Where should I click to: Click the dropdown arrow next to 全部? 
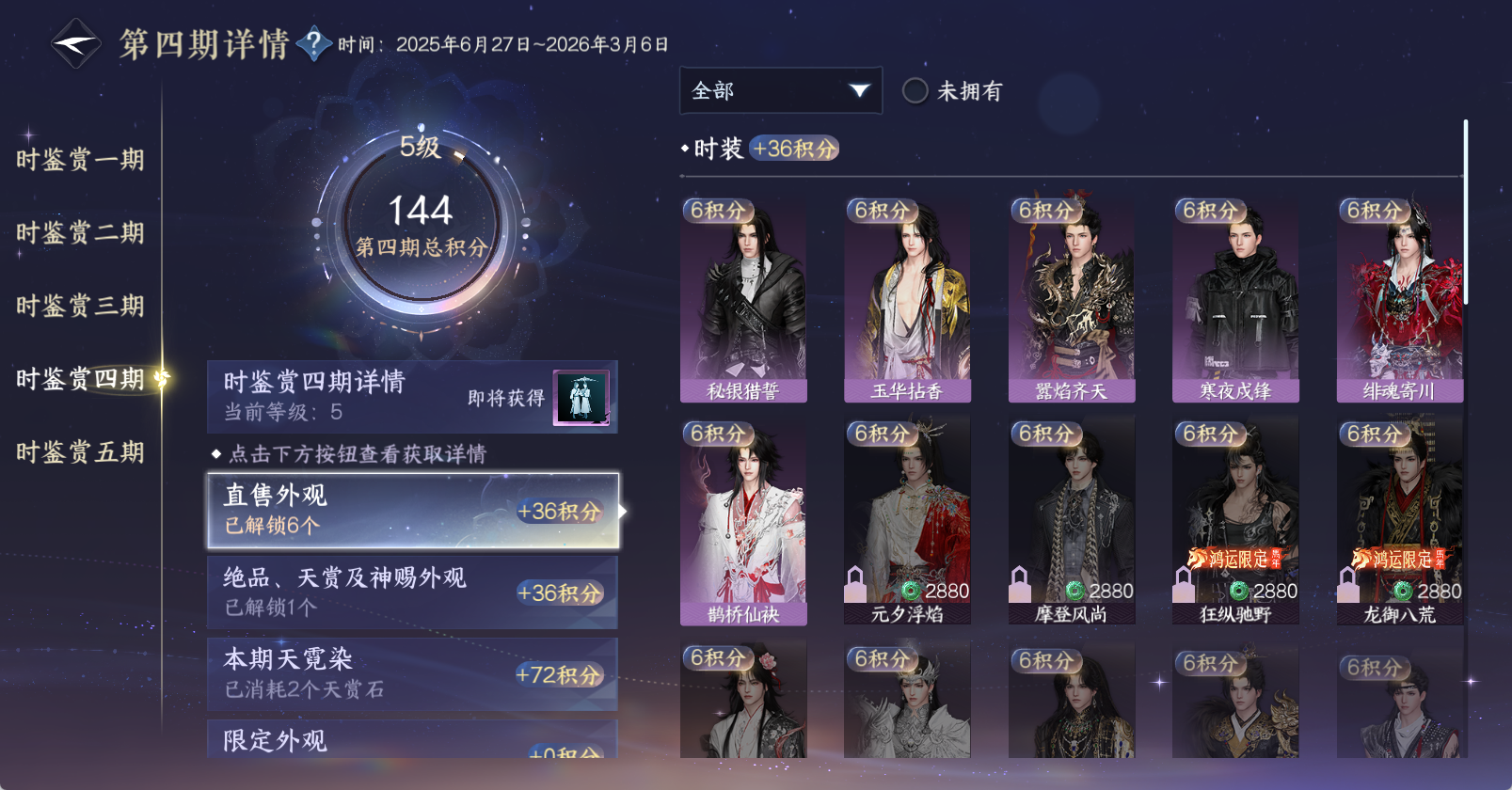click(859, 90)
